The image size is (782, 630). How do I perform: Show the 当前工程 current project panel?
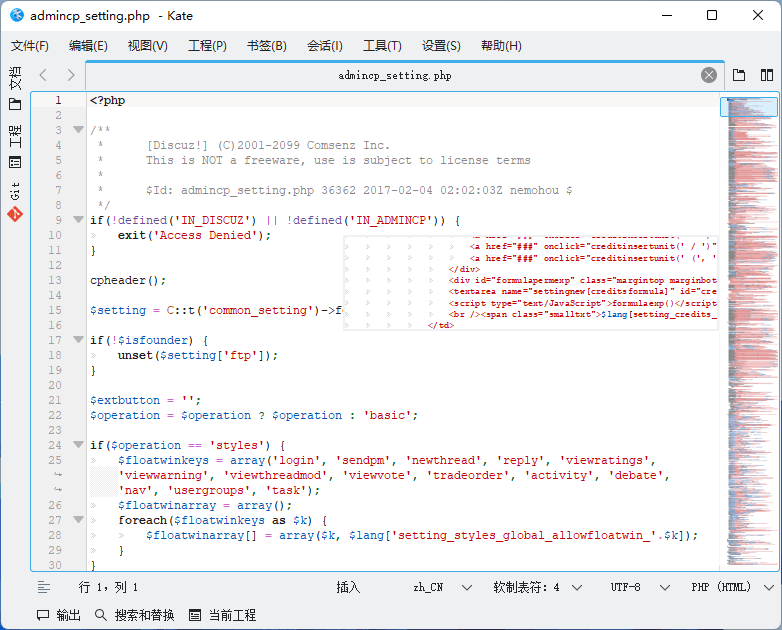pos(223,615)
